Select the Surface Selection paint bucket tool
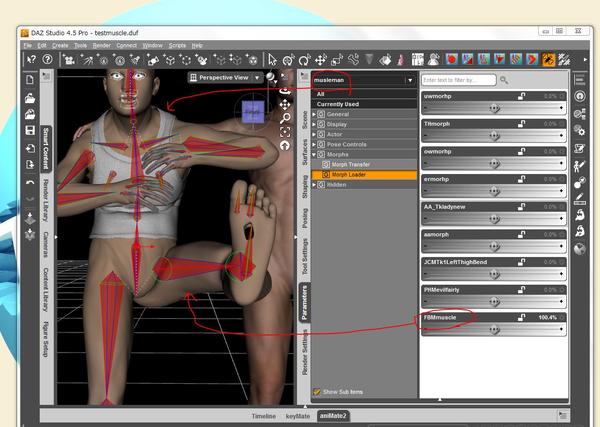The image size is (600, 427). tap(385, 60)
